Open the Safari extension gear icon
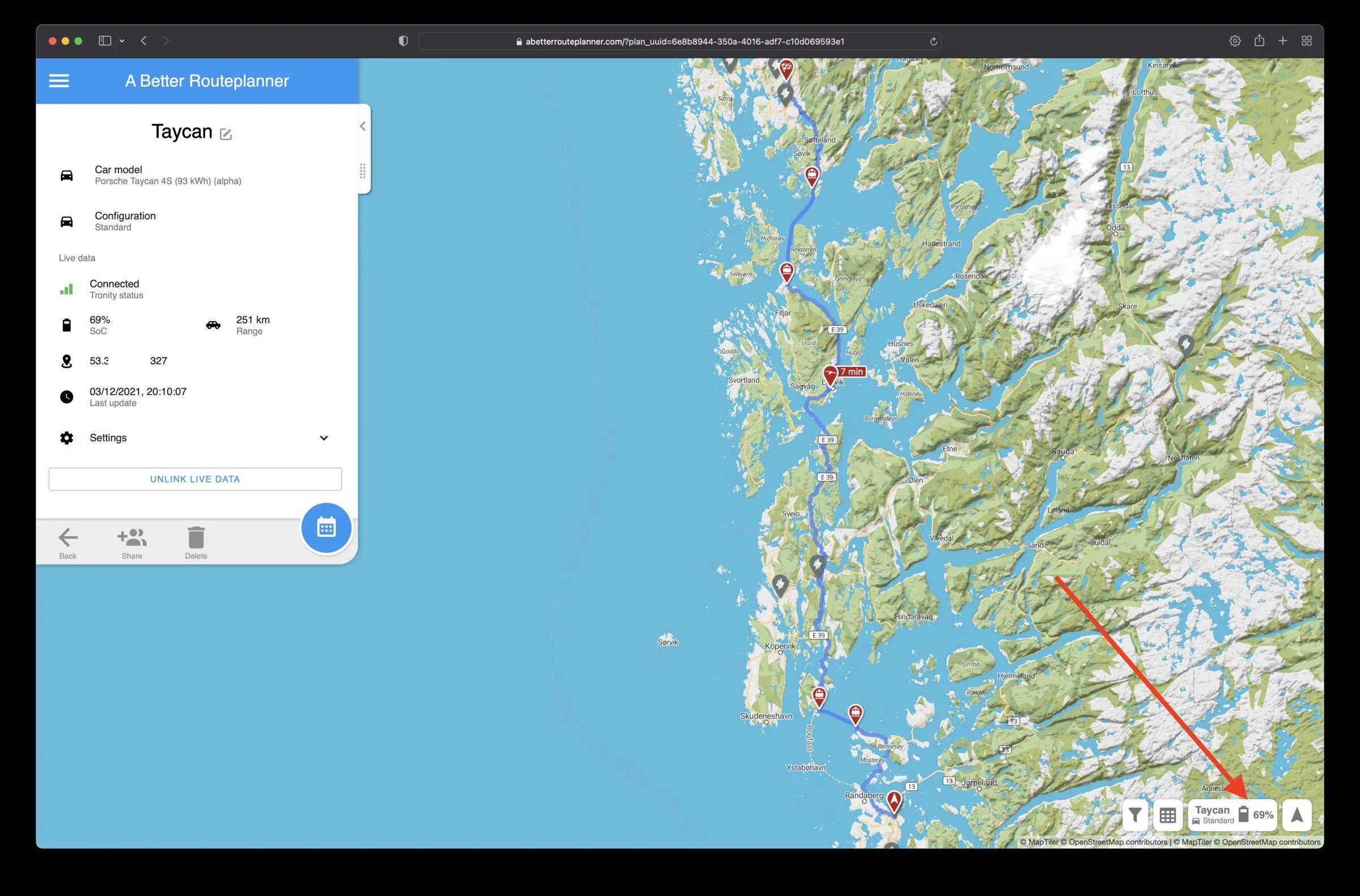 coord(1235,41)
